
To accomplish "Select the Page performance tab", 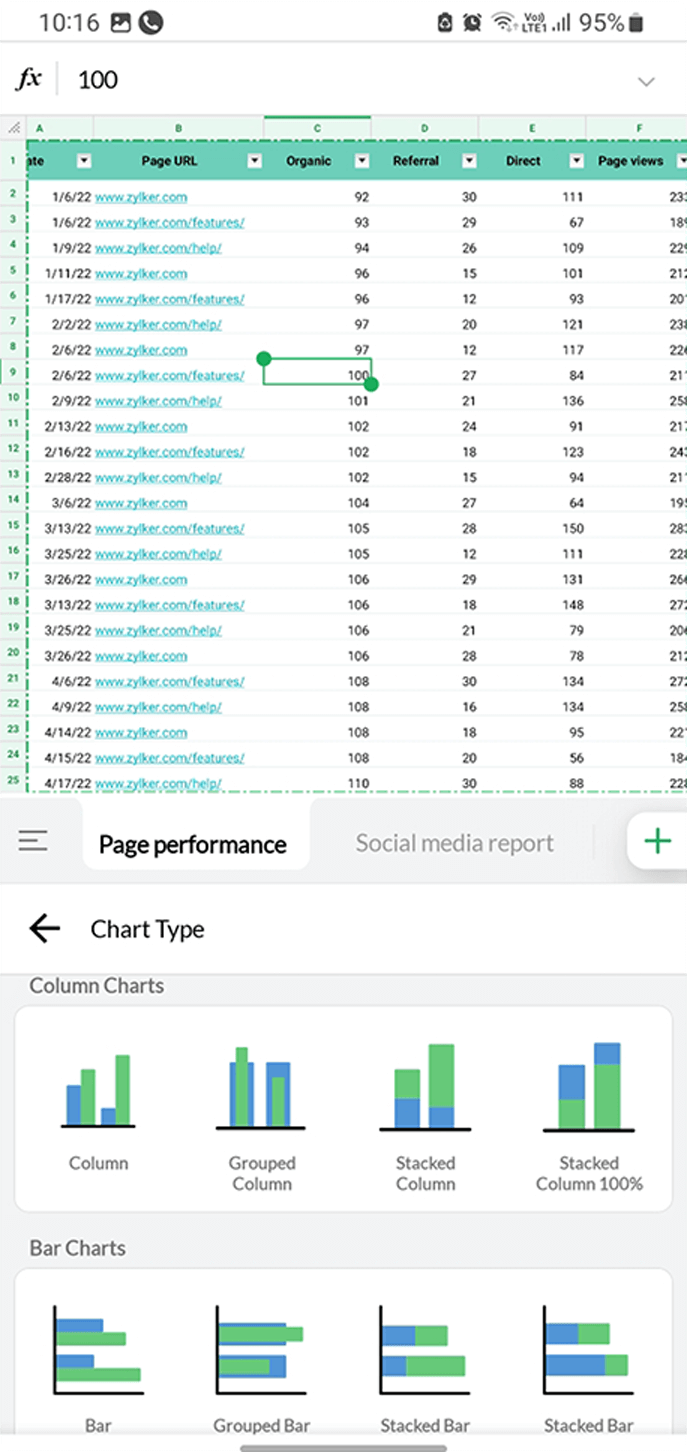I will click(x=196, y=843).
